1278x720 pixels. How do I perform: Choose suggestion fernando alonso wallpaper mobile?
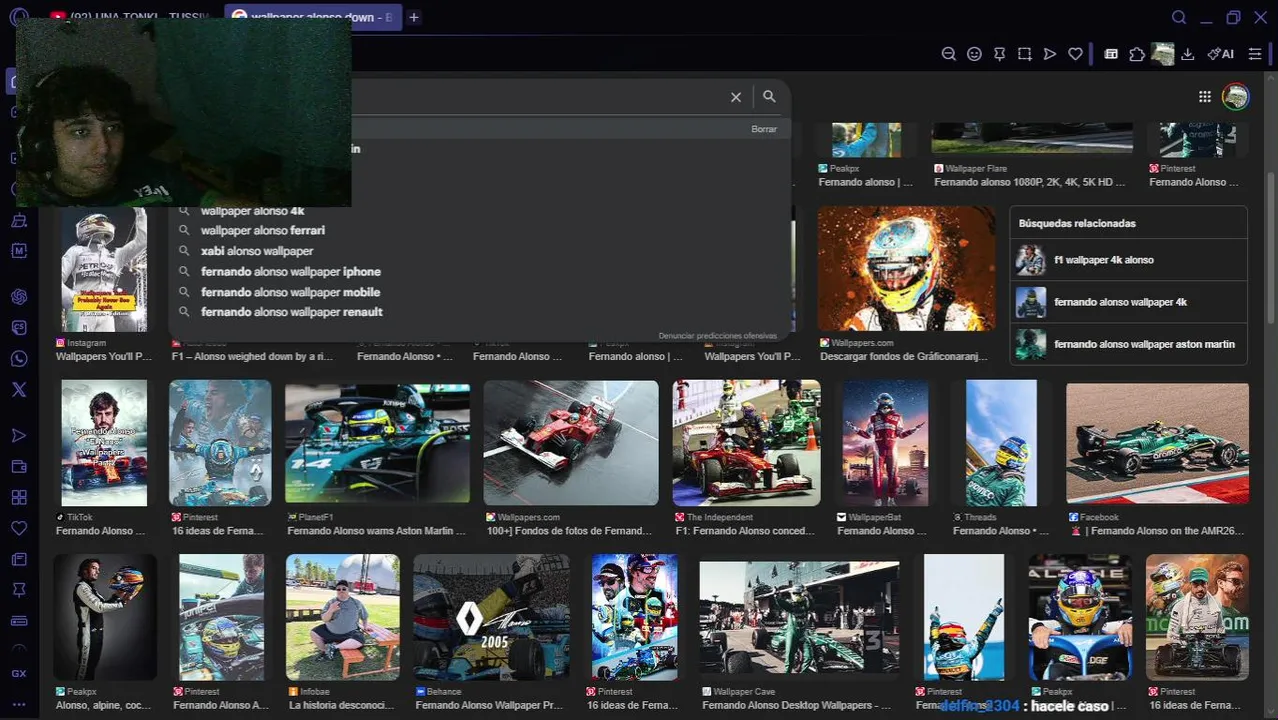tap(290, 292)
